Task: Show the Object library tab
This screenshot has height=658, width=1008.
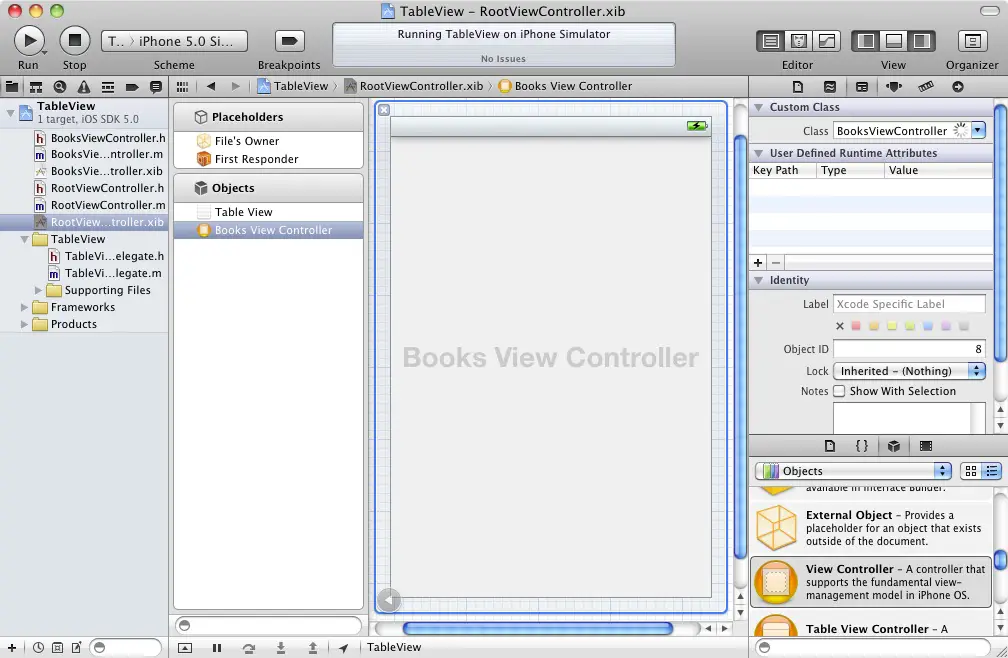Action: point(893,446)
